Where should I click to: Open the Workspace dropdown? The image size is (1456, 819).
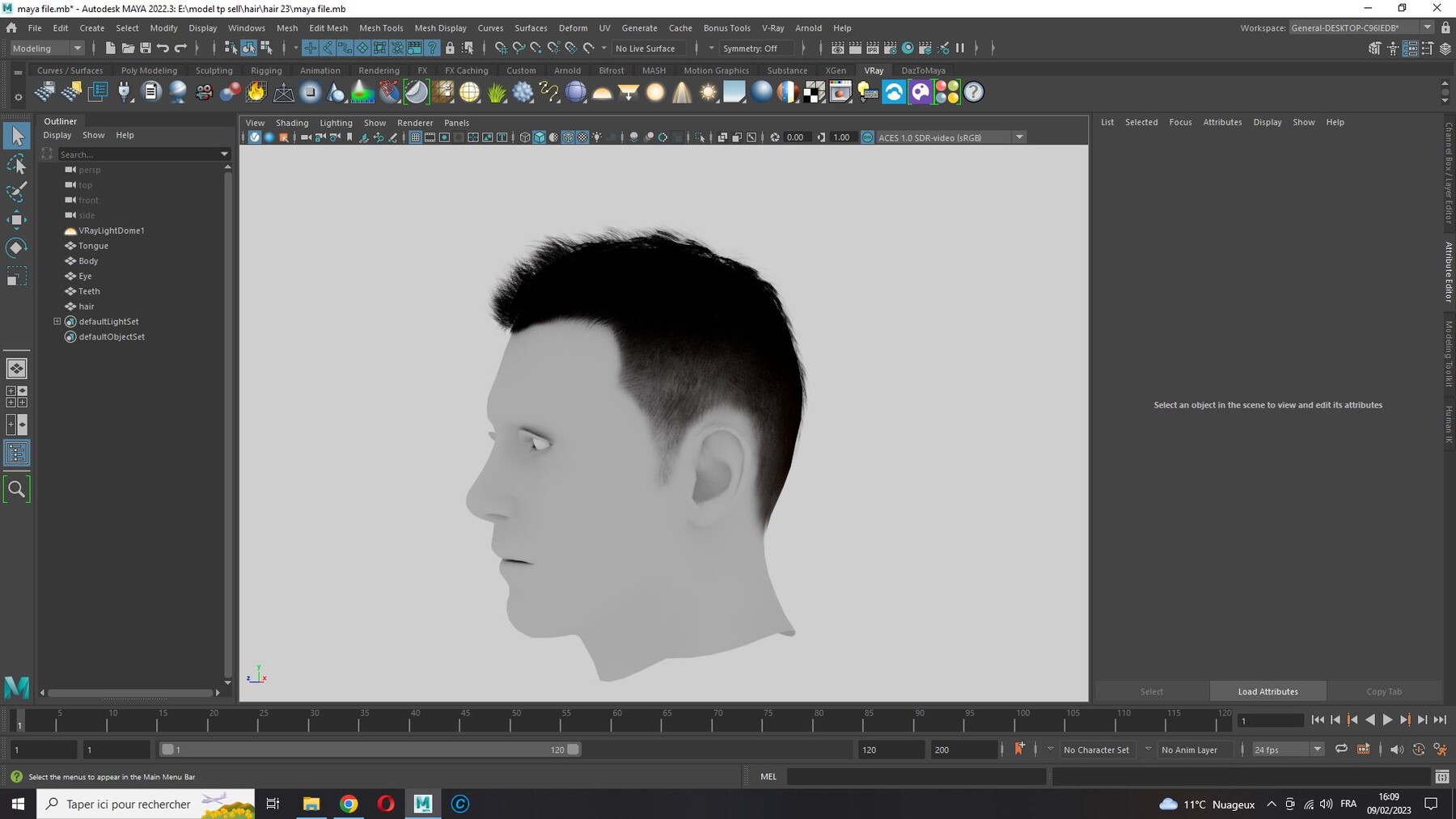coord(1361,27)
